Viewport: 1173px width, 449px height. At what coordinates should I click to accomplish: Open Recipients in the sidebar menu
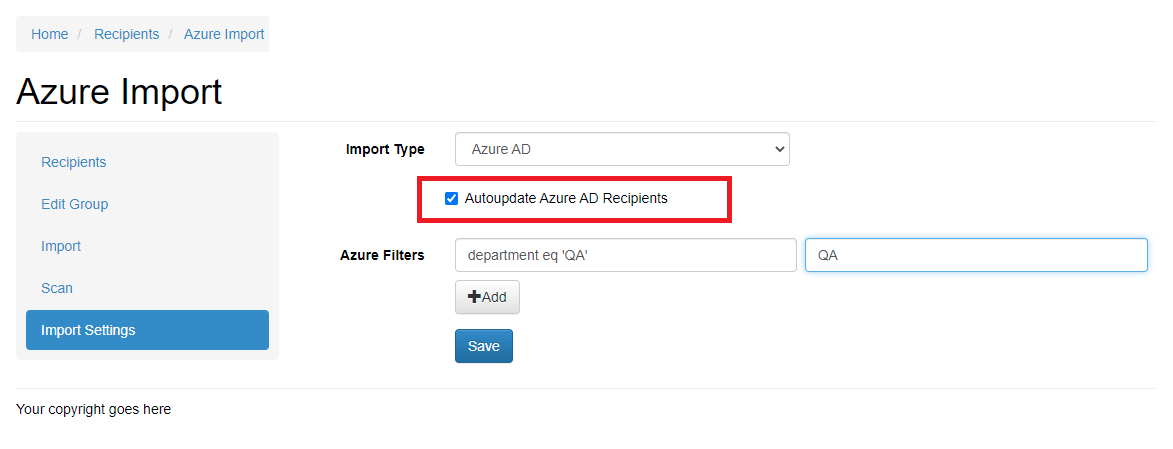pos(74,162)
